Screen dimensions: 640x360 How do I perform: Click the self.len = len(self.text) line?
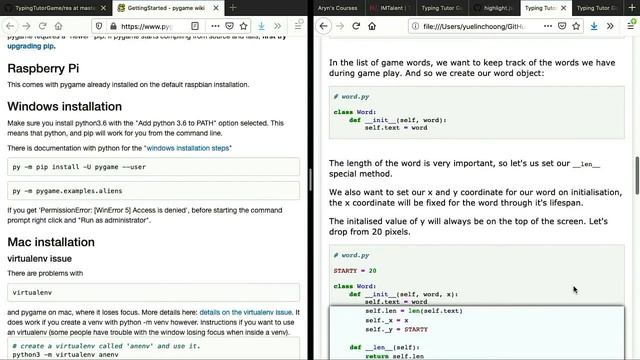tap(414, 311)
